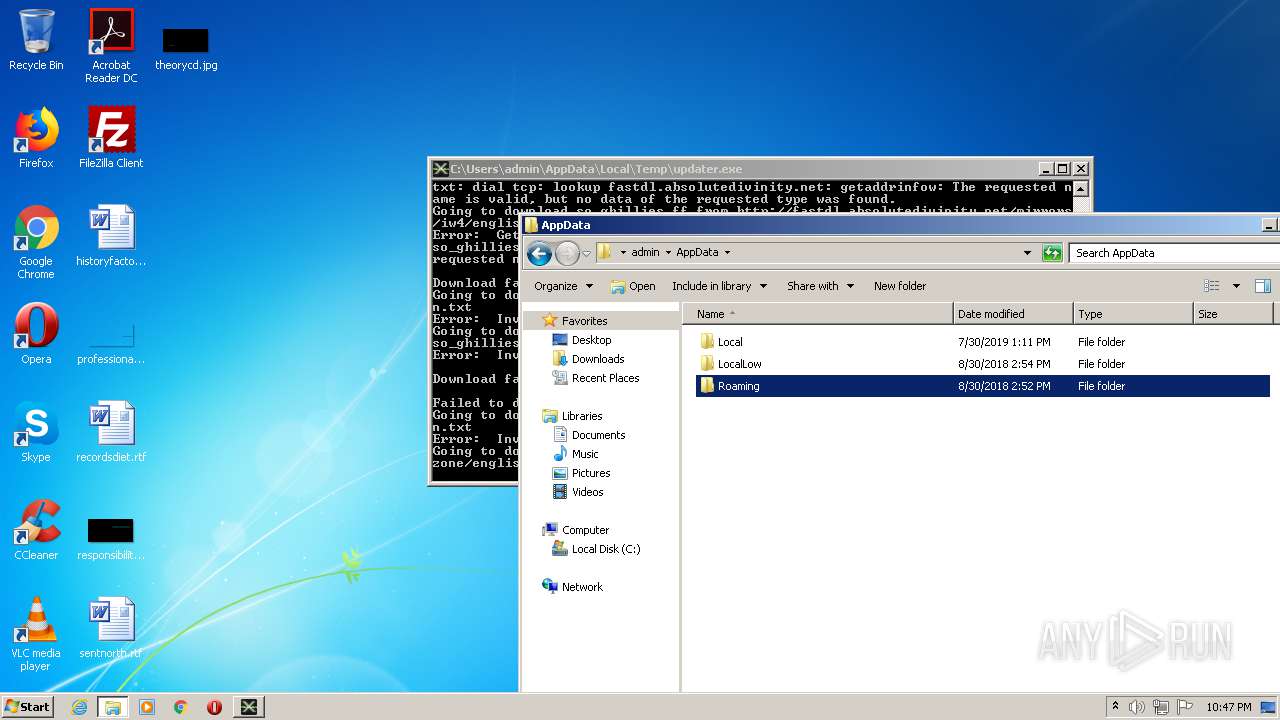Open recordsdiet.rtf document

111,433
